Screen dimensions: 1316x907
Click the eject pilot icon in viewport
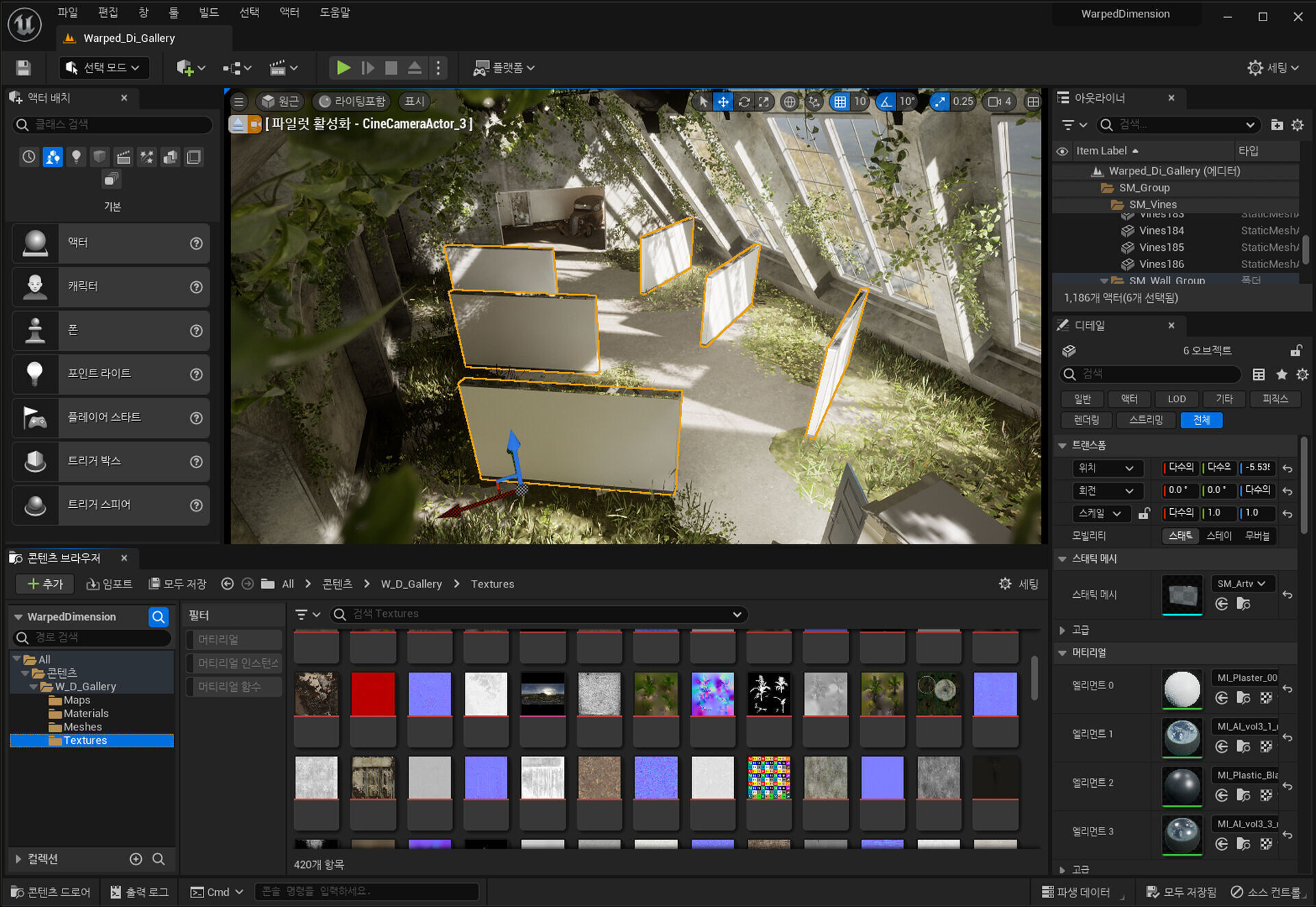click(x=238, y=124)
